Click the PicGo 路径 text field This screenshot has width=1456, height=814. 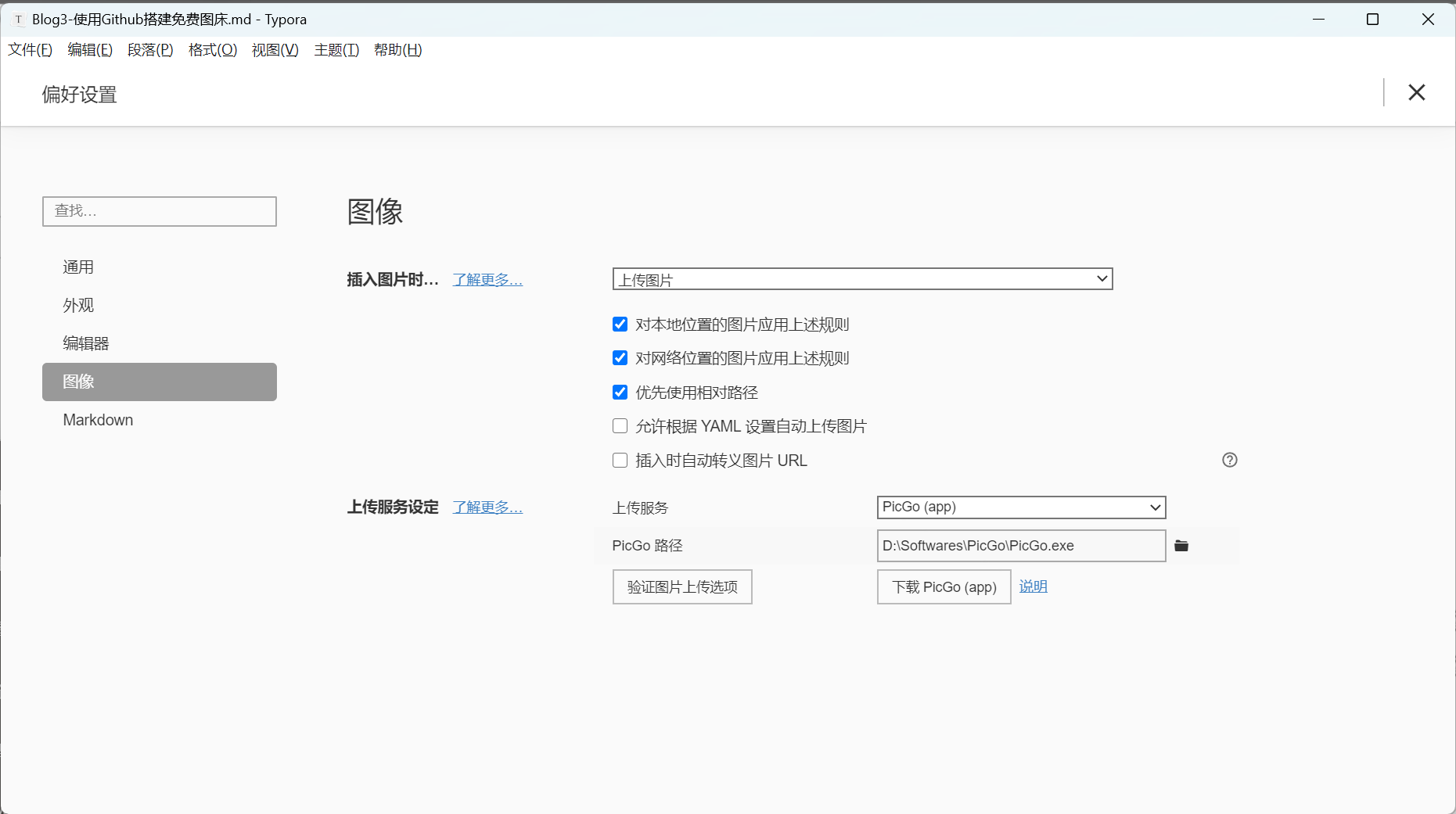[1021, 546]
